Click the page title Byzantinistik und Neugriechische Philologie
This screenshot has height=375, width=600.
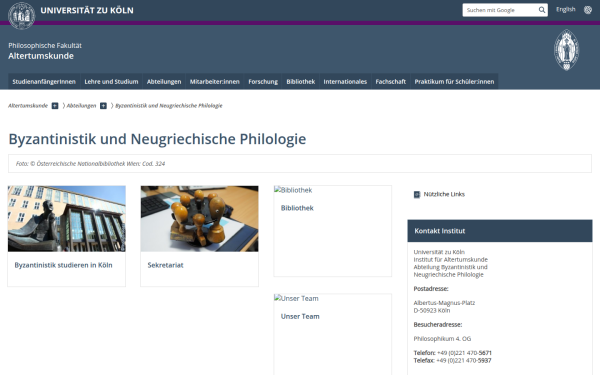(x=157, y=139)
